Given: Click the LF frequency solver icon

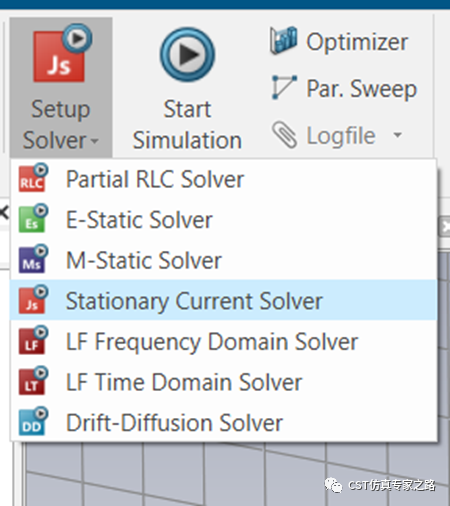Looking at the screenshot, I should tap(33, 340).
